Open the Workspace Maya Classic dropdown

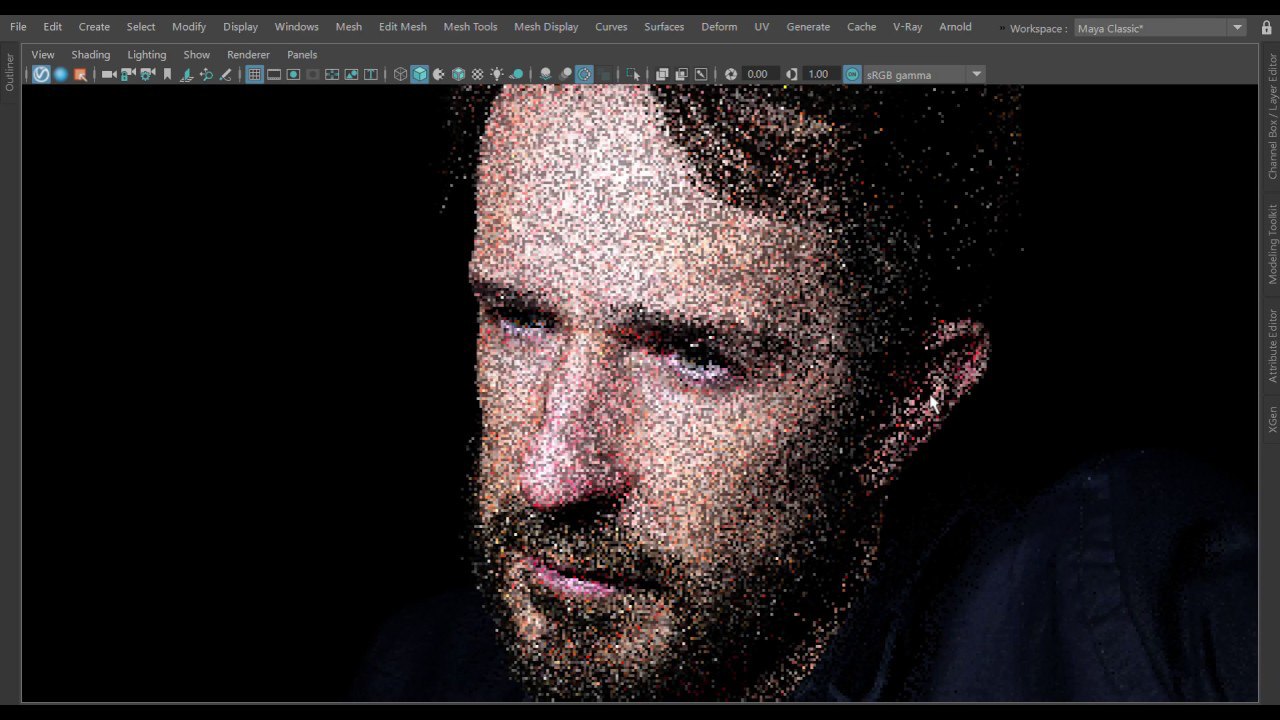pyautogui.click(x=1160, y=28)
